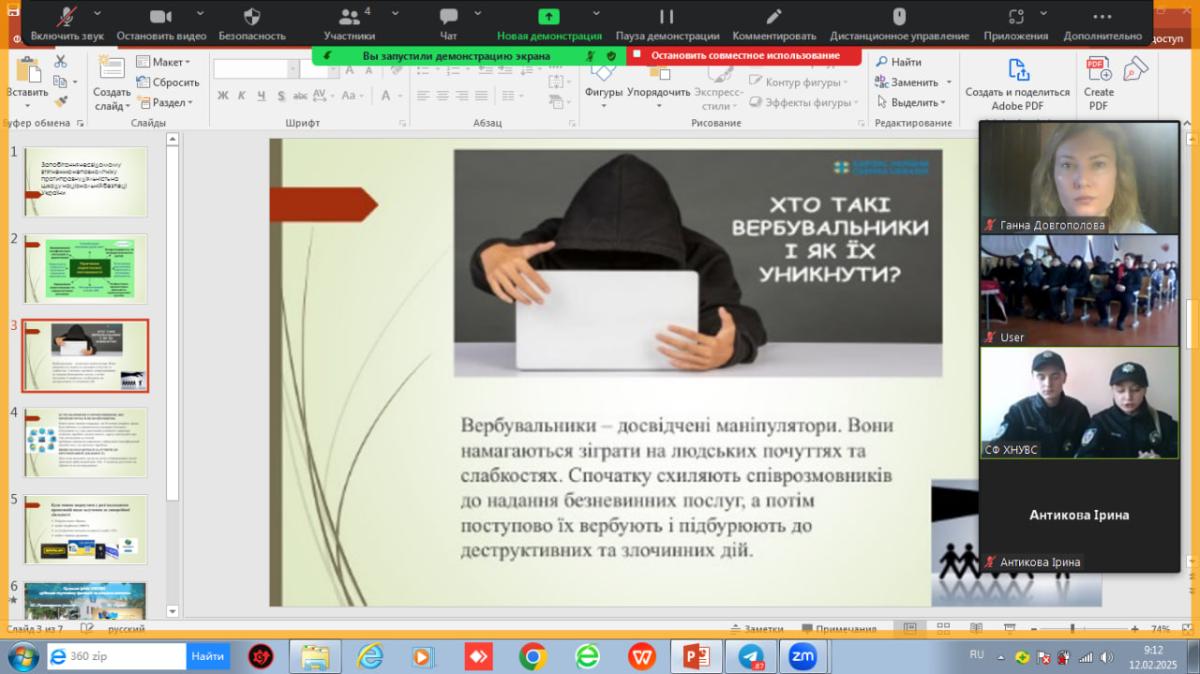Open Безопасность shield icon in Zoom bar

(x=252, y=16)
